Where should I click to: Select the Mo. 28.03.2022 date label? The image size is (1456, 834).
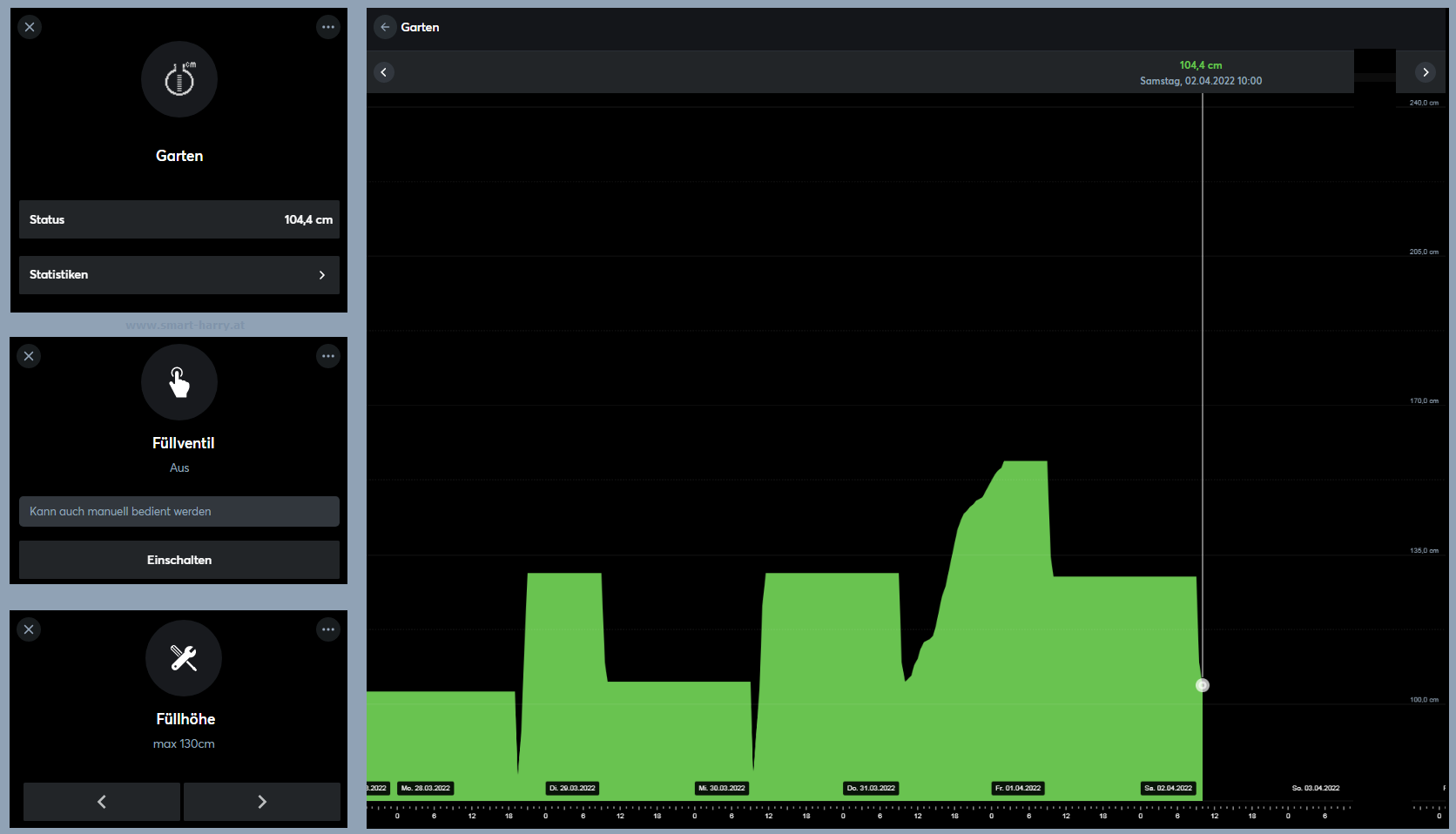point(426,789)
